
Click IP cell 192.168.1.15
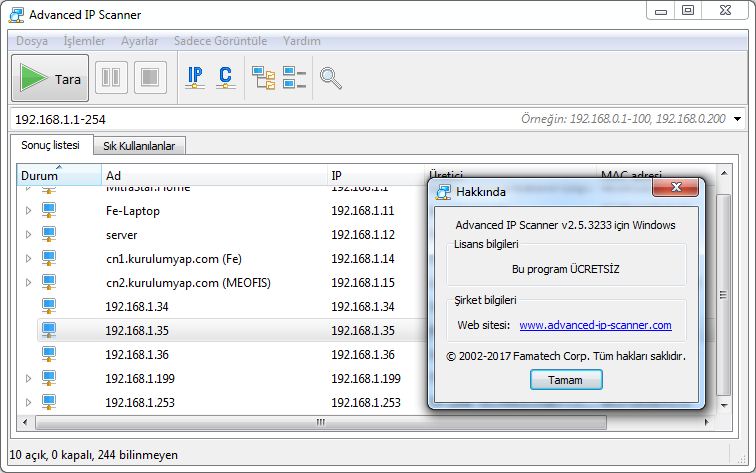(x=363, y=283)
